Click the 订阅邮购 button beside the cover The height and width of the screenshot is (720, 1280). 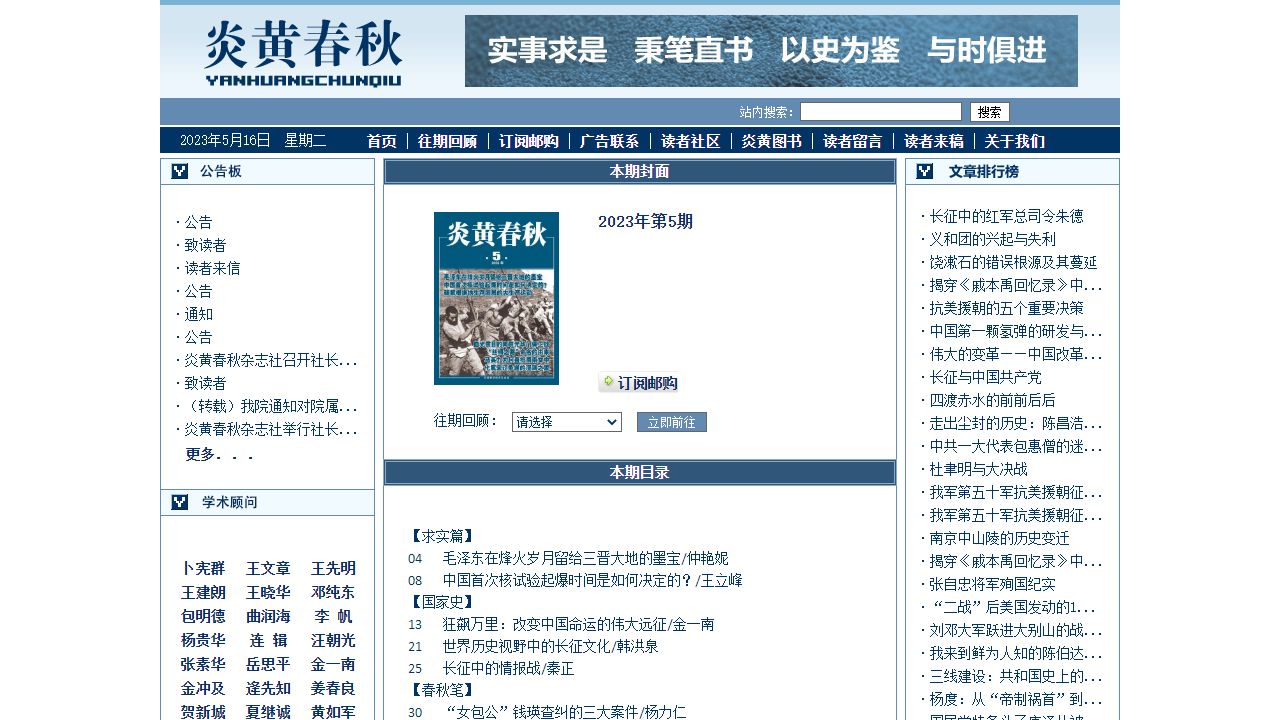point(638,382)
